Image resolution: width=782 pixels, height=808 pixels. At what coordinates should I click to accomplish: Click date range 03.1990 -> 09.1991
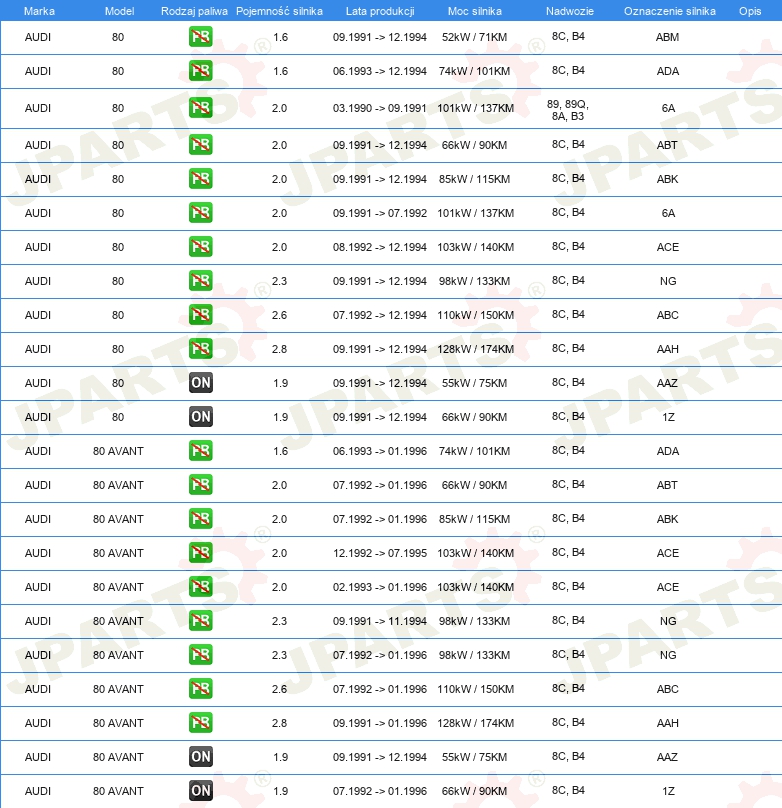(380, 108)
